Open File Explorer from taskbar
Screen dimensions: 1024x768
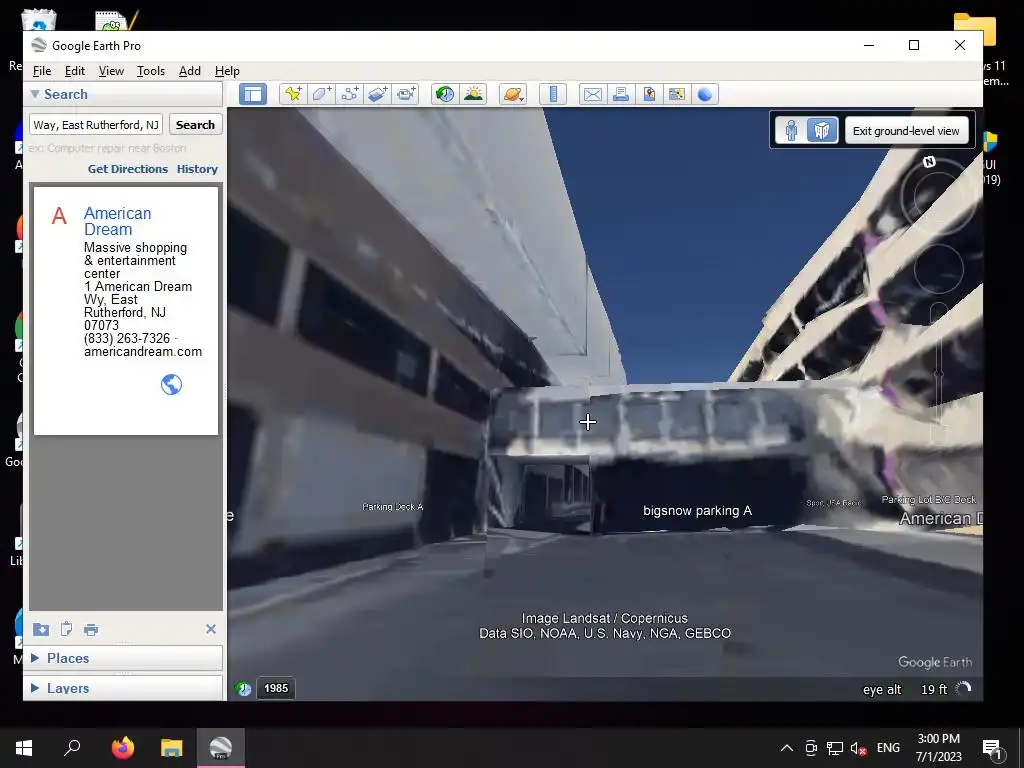click(x=172, y=748)
